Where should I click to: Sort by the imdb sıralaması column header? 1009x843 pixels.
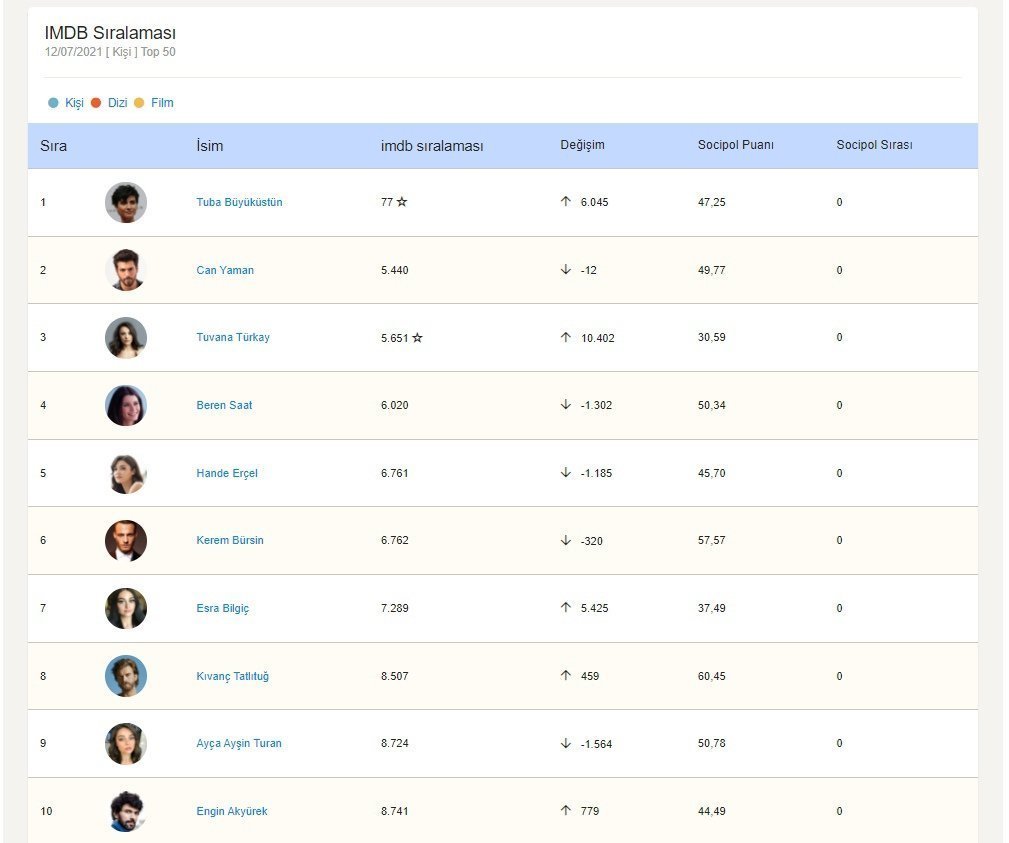click(432, 146)
